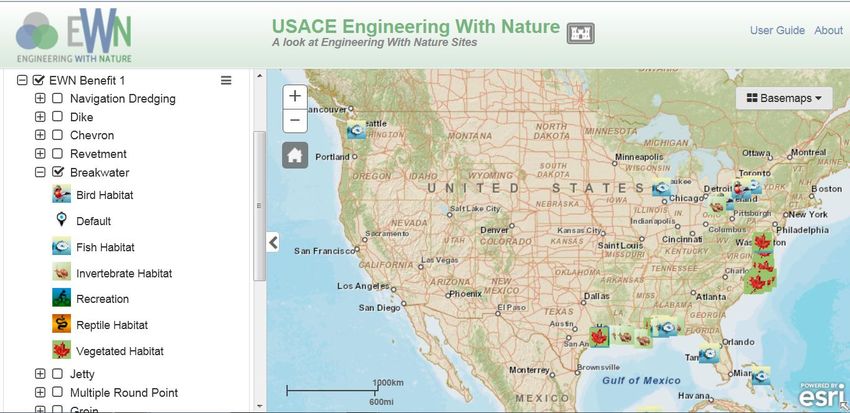Collapse the Breakwater node
Screen dimensions: 850x413
click(x=40, y=172)
